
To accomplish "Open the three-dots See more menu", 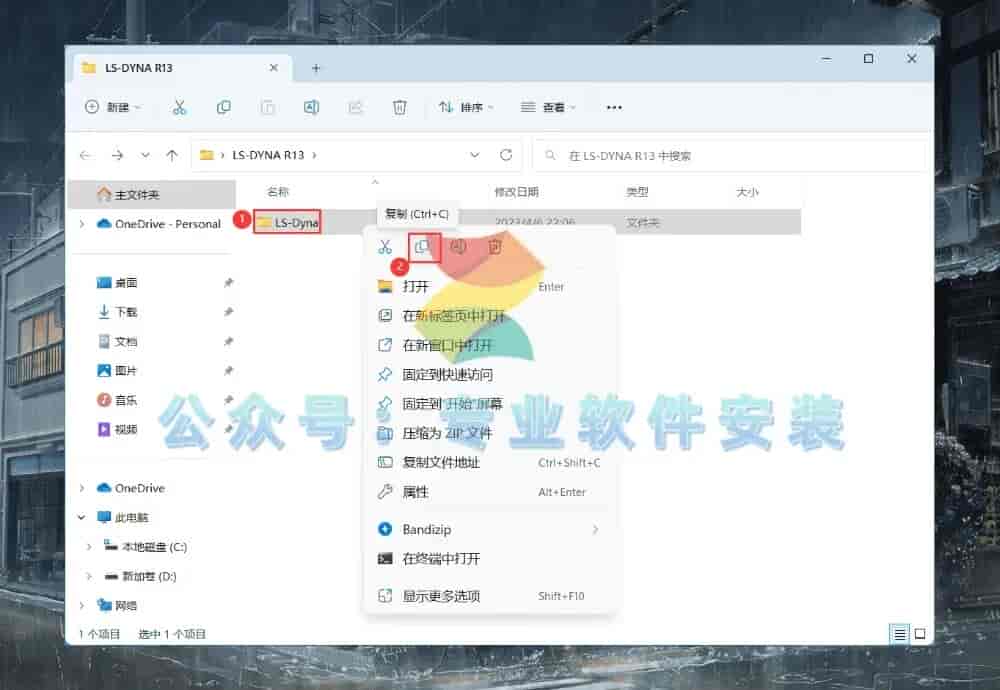I will click(614, 107).
